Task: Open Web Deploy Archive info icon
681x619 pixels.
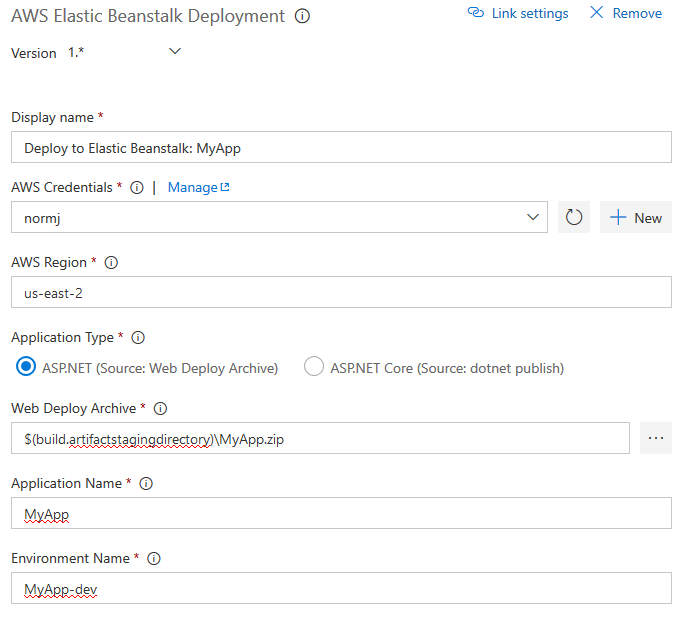Action: (160, 409)
